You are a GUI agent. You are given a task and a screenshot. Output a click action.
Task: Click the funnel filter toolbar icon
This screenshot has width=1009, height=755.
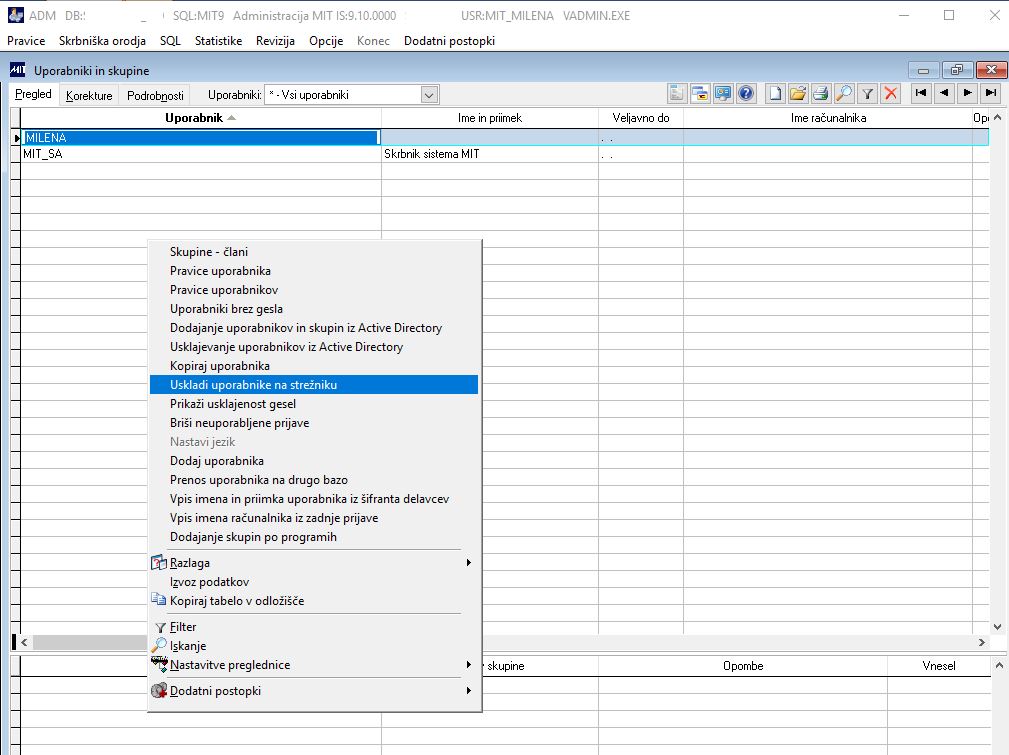[867, 93]
